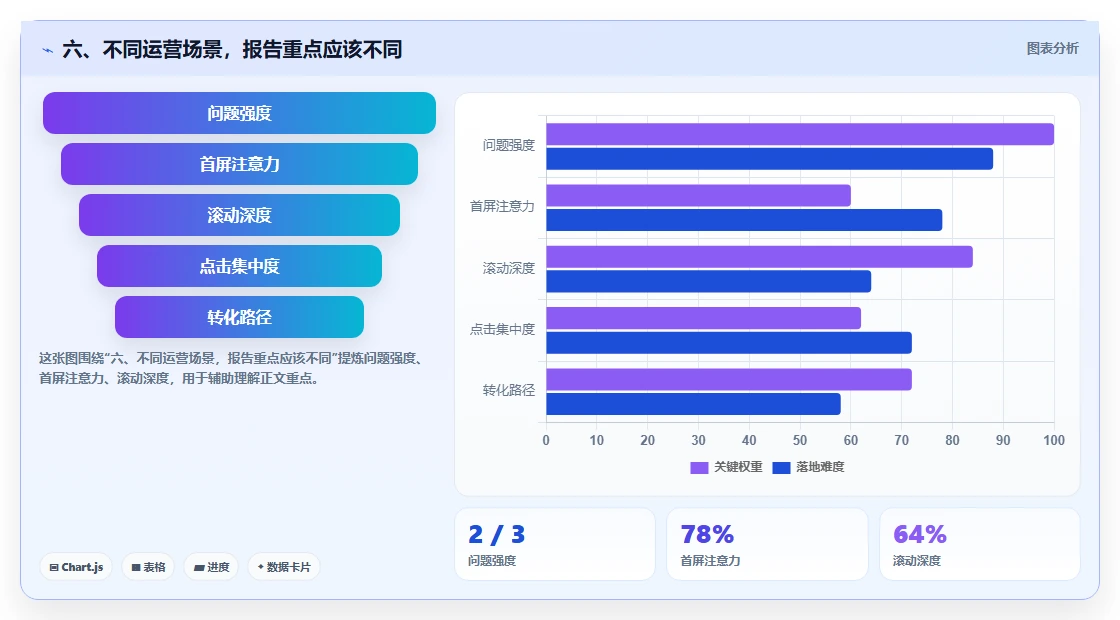Click the blue 转化路径 bar in chart
This screenshot has width=1120, height=620.
pyautogui.click(x=694, y=404)
